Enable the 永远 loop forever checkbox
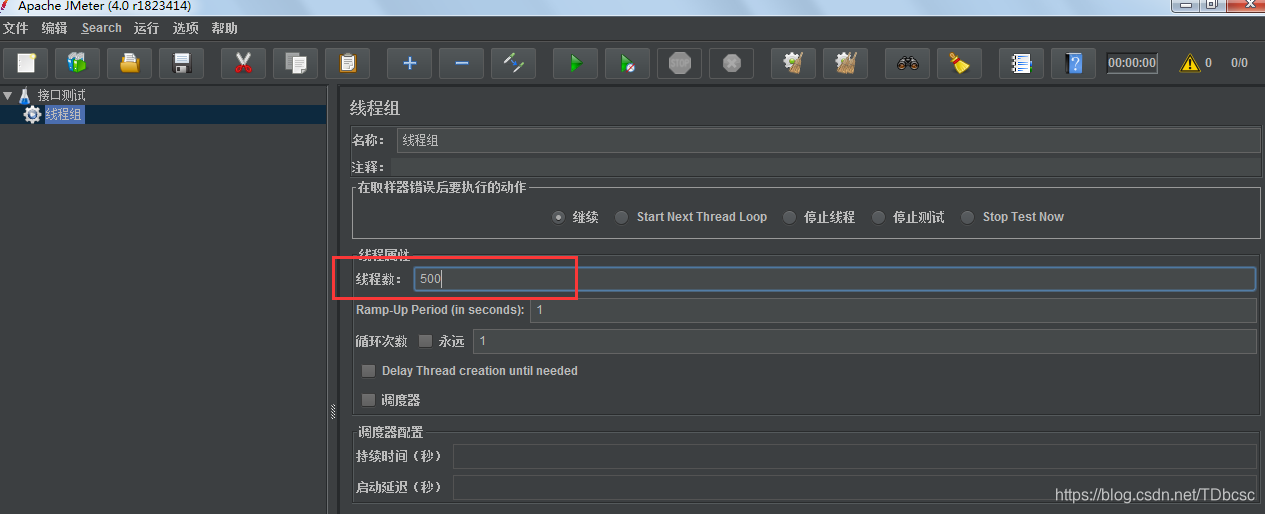 click(x=425, y=341)
